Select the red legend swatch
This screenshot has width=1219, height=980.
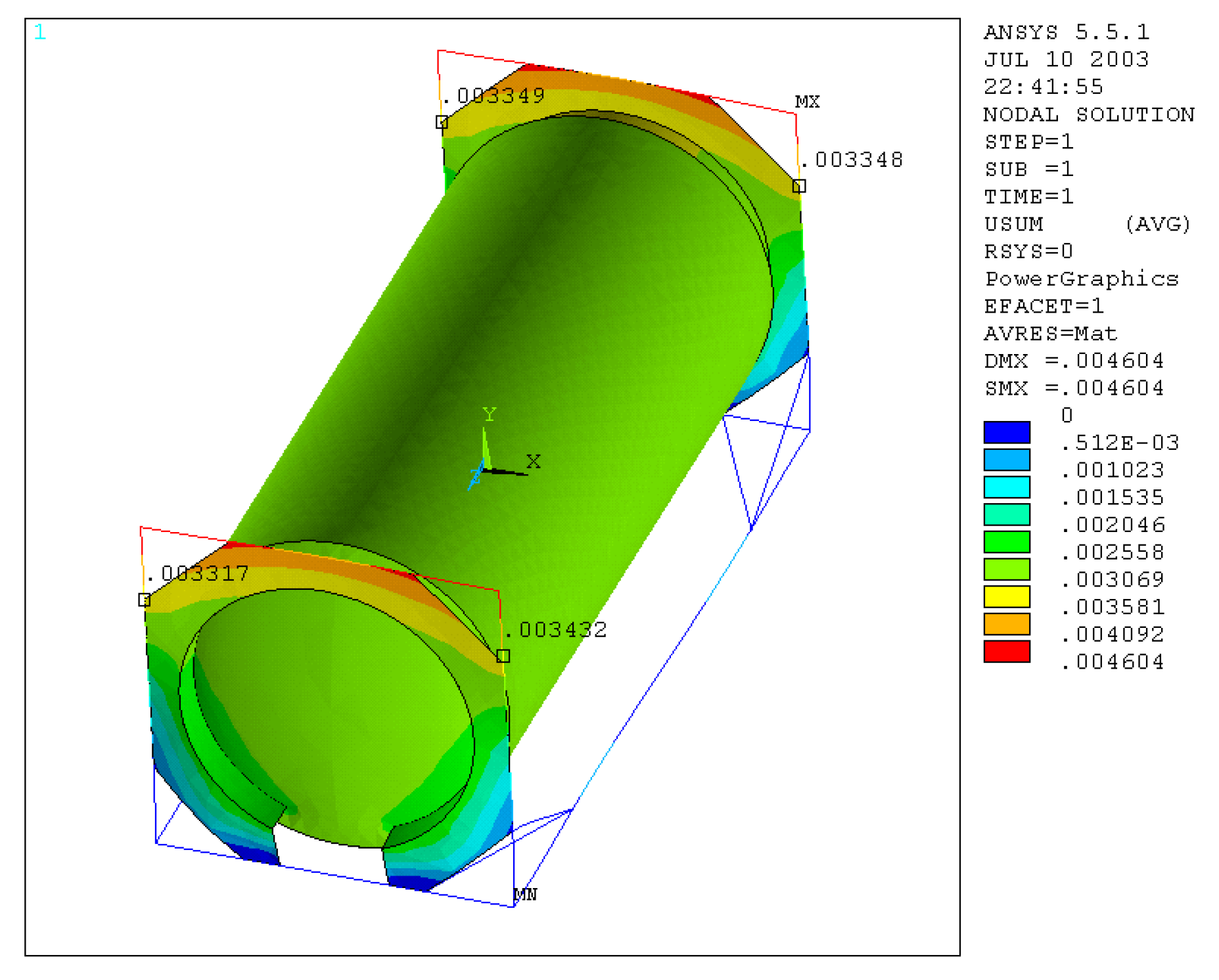pos(1006,652)
